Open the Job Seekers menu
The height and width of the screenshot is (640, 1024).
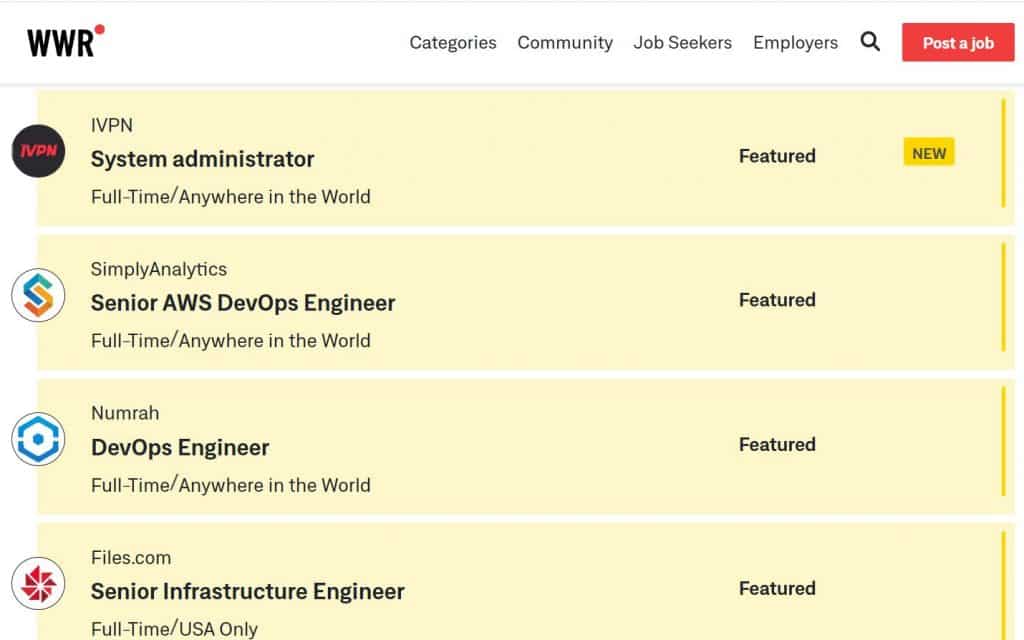682,42
